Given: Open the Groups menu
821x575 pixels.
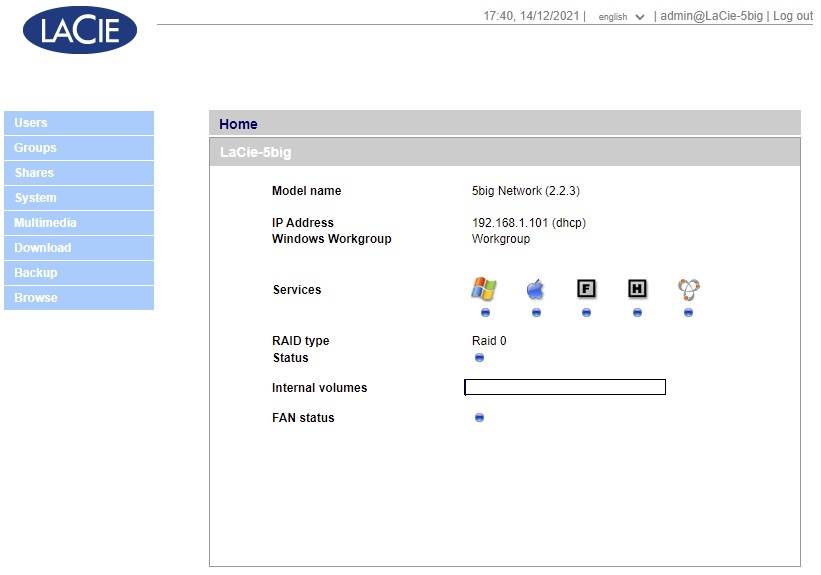Looking at the screenshot, I should [79, 148].
